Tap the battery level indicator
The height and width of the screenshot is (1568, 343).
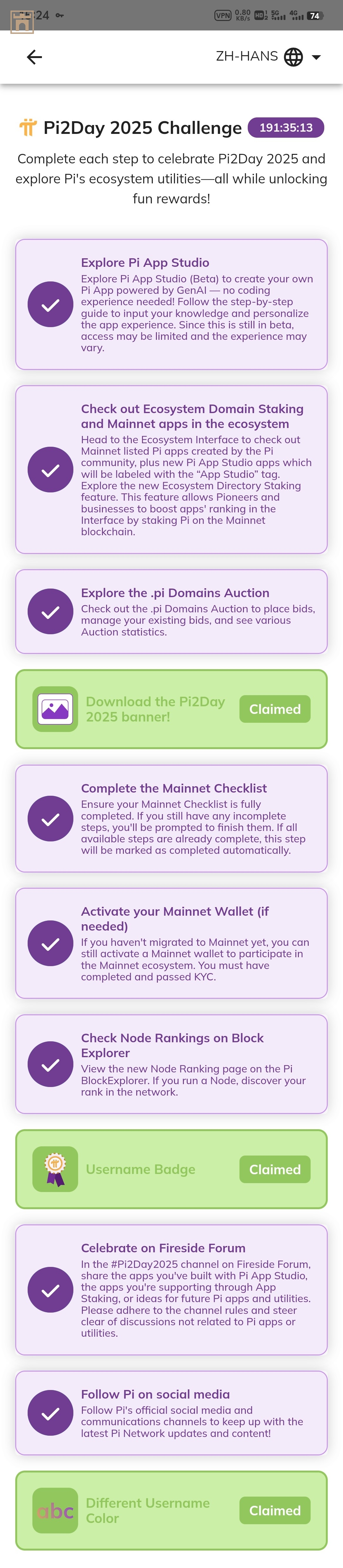pos(314,15)
